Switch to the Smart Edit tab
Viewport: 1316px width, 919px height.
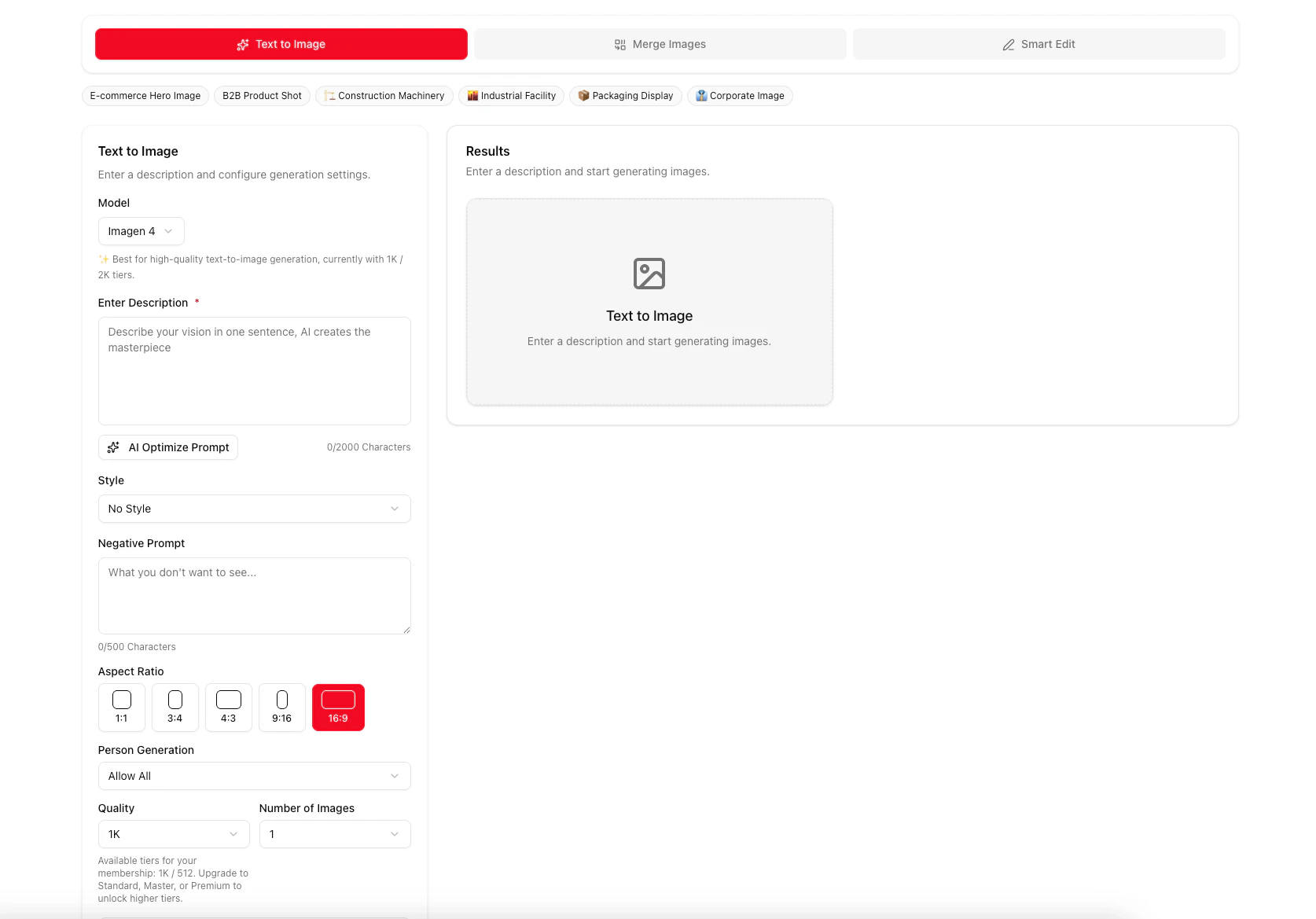pyautogui.click(x=1039, y=44)
